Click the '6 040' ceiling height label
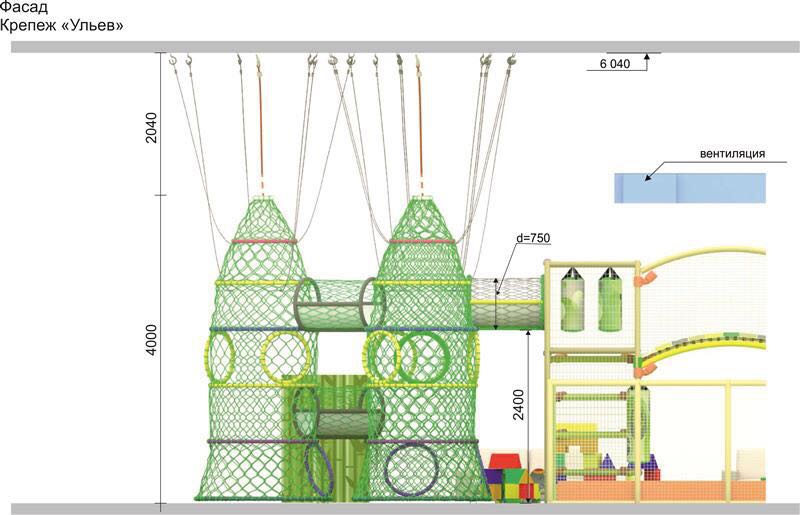Screen dimensions: 800x515 click(x=615, y=64)
